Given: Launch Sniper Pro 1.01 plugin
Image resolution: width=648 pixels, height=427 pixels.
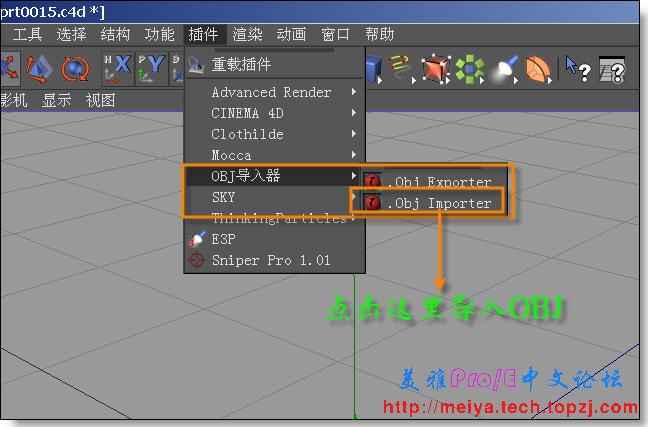Looking at the screenshot, I should click(x=274, y=260).
